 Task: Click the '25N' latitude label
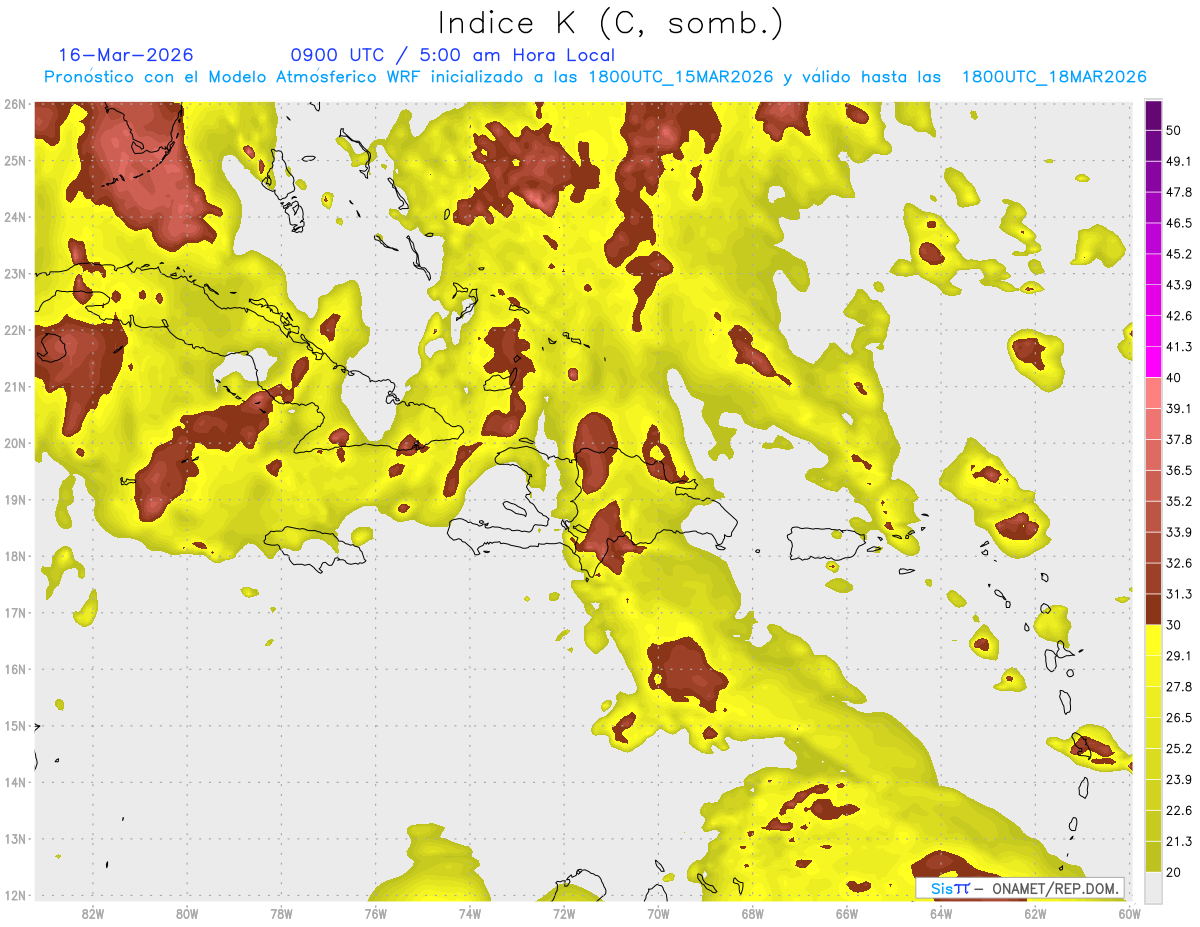15,161
